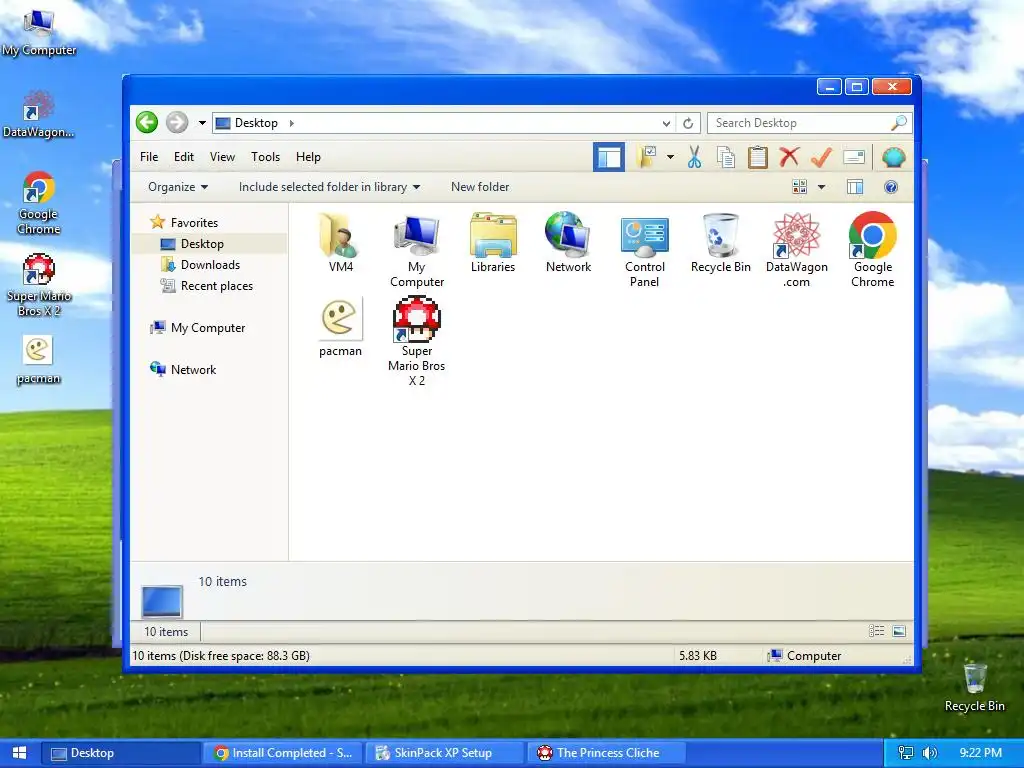Click the Copy pages toolbar icon
1024x768 pixels.
(x=726, y=157)
